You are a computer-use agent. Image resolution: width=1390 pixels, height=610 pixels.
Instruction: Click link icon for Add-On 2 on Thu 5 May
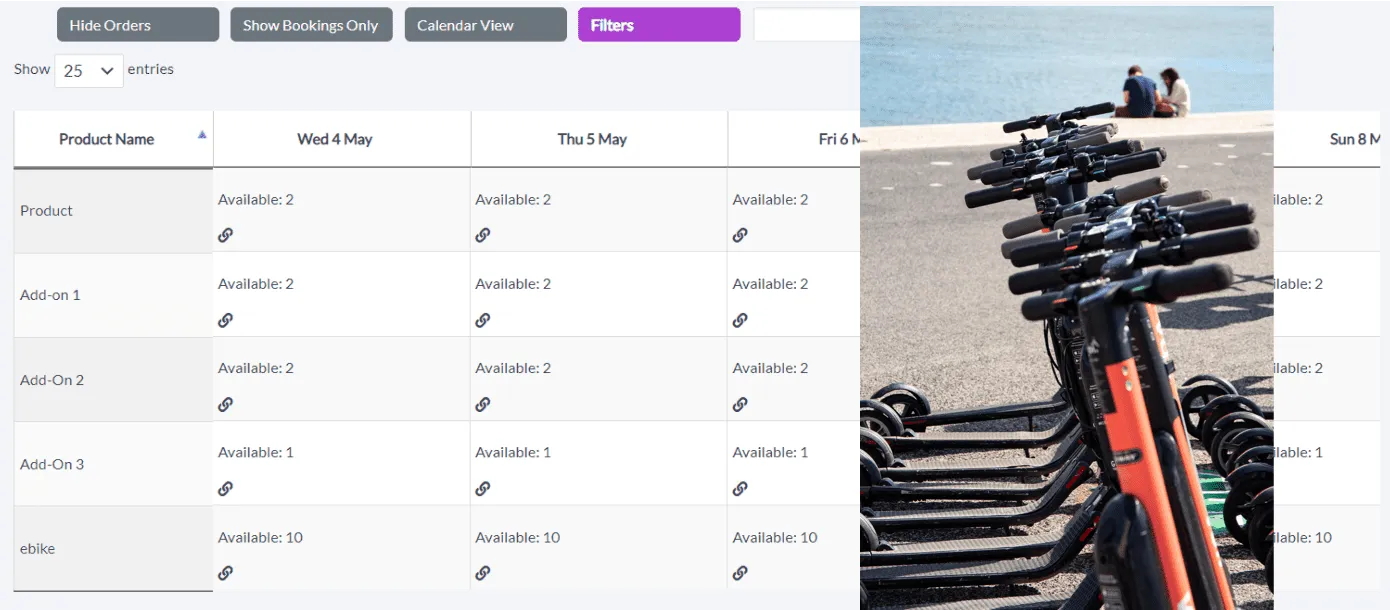483,404
